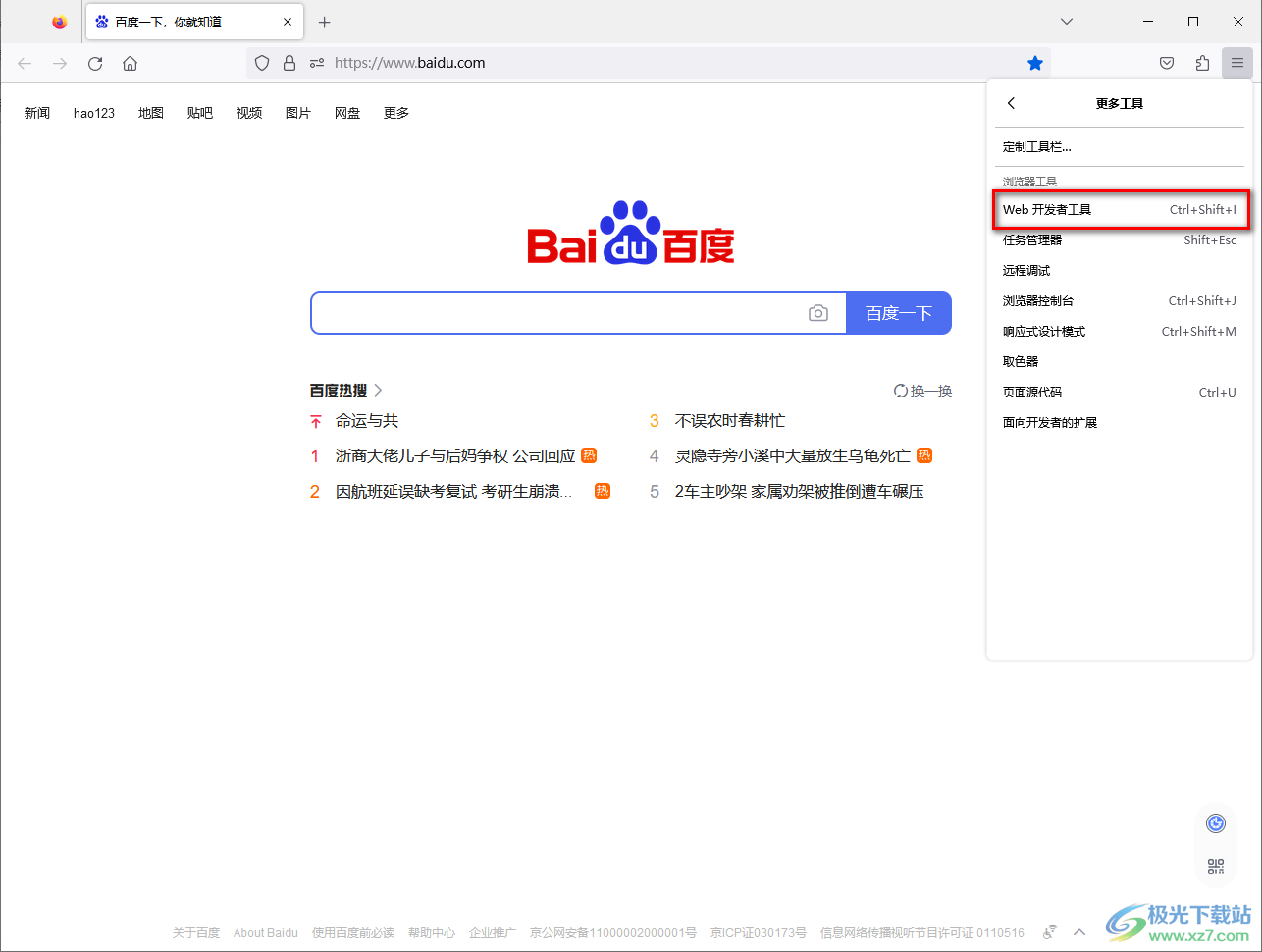
Task: Toggle the Firefox application menu
Action: 1237,63
